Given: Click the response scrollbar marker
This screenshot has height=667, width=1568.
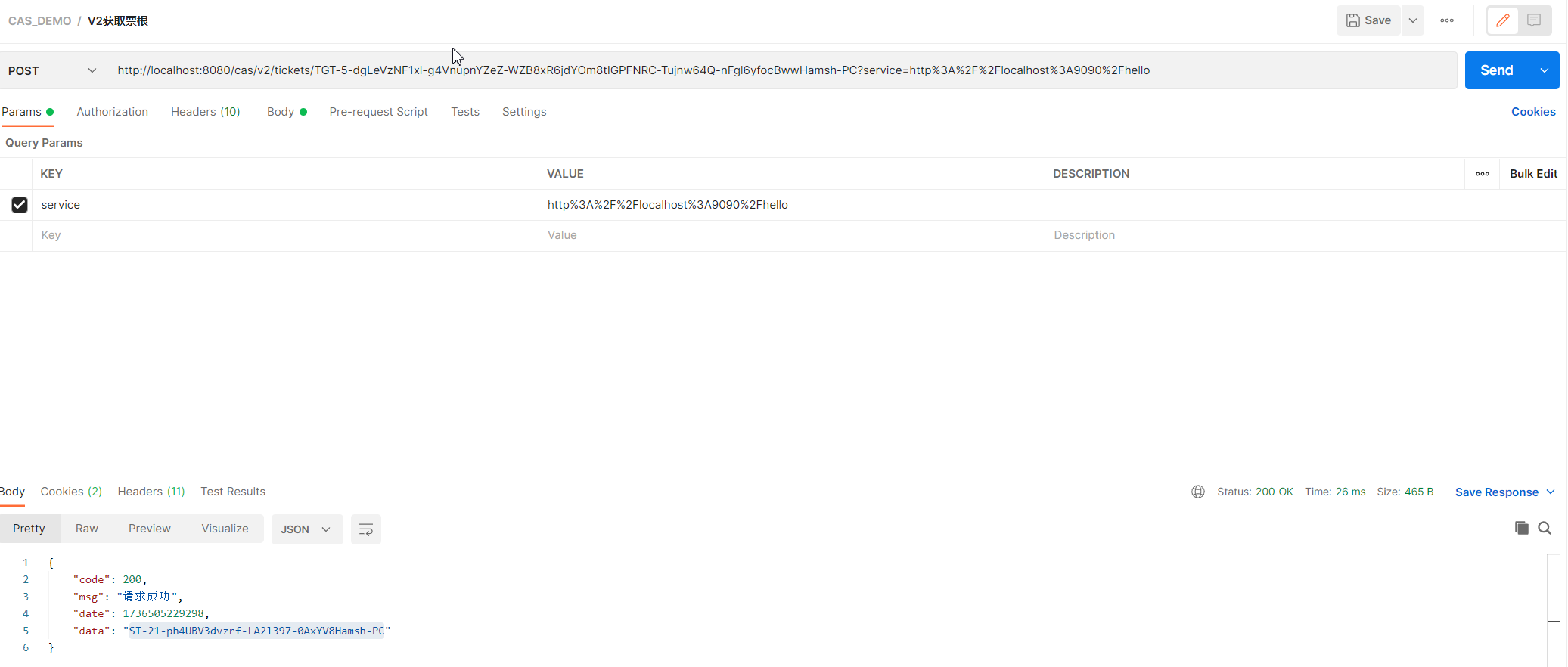Looking at the screenshot, I should click(x=1554, y=622).
